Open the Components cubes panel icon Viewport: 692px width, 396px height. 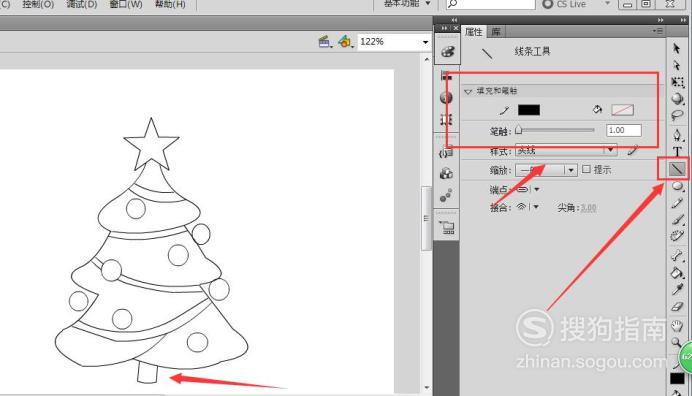coord(446,173)
